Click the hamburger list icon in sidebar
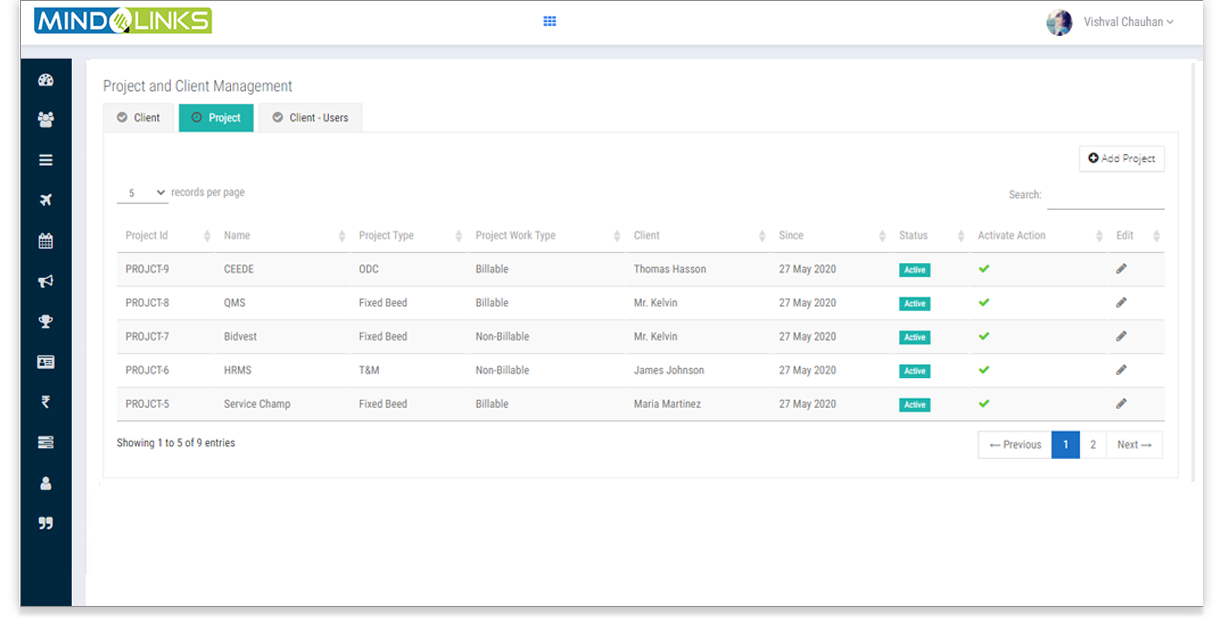The image size is (1224, 627). (x=45, y=160)
